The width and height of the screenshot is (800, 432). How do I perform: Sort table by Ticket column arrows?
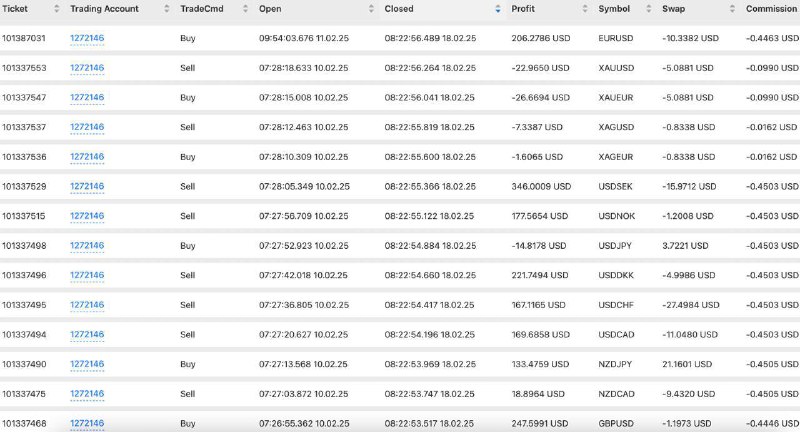point(57,9)
